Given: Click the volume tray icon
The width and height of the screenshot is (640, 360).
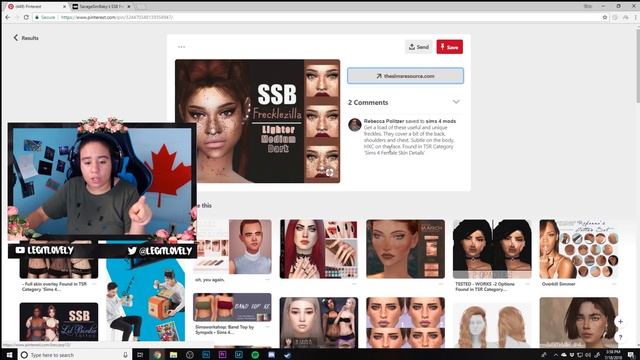Looking at the screenshot, I should (x=588, y=355).
